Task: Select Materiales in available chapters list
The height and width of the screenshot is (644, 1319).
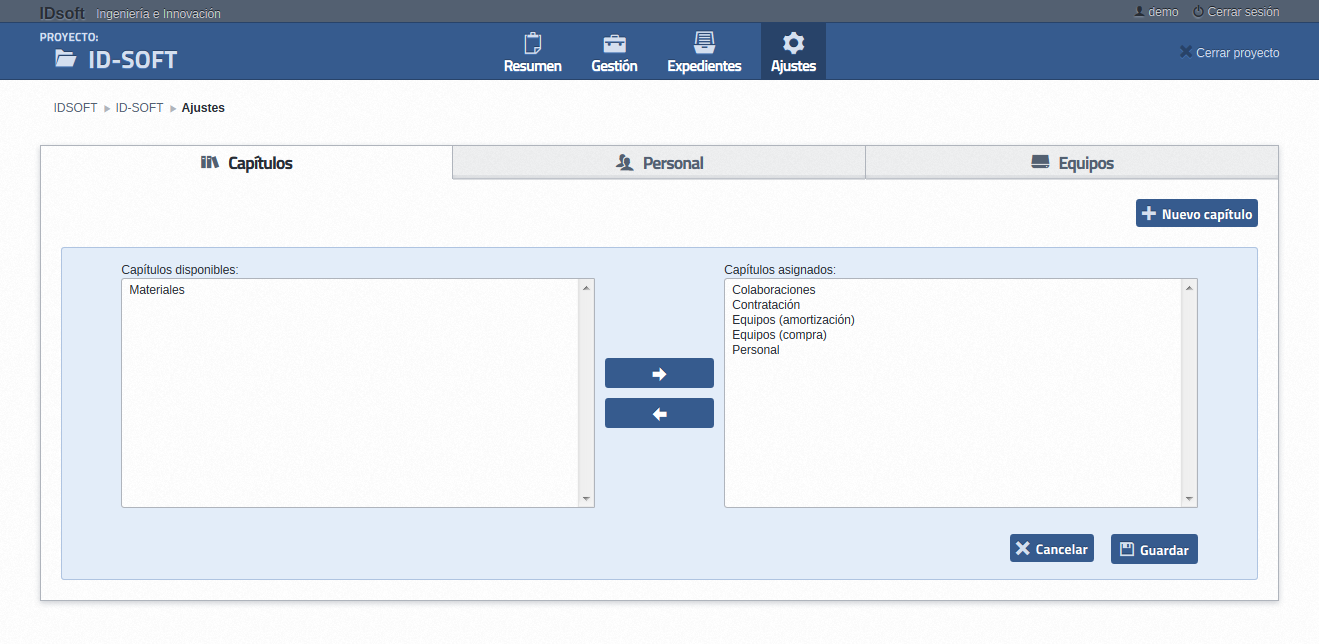Action: coord(157,290)
